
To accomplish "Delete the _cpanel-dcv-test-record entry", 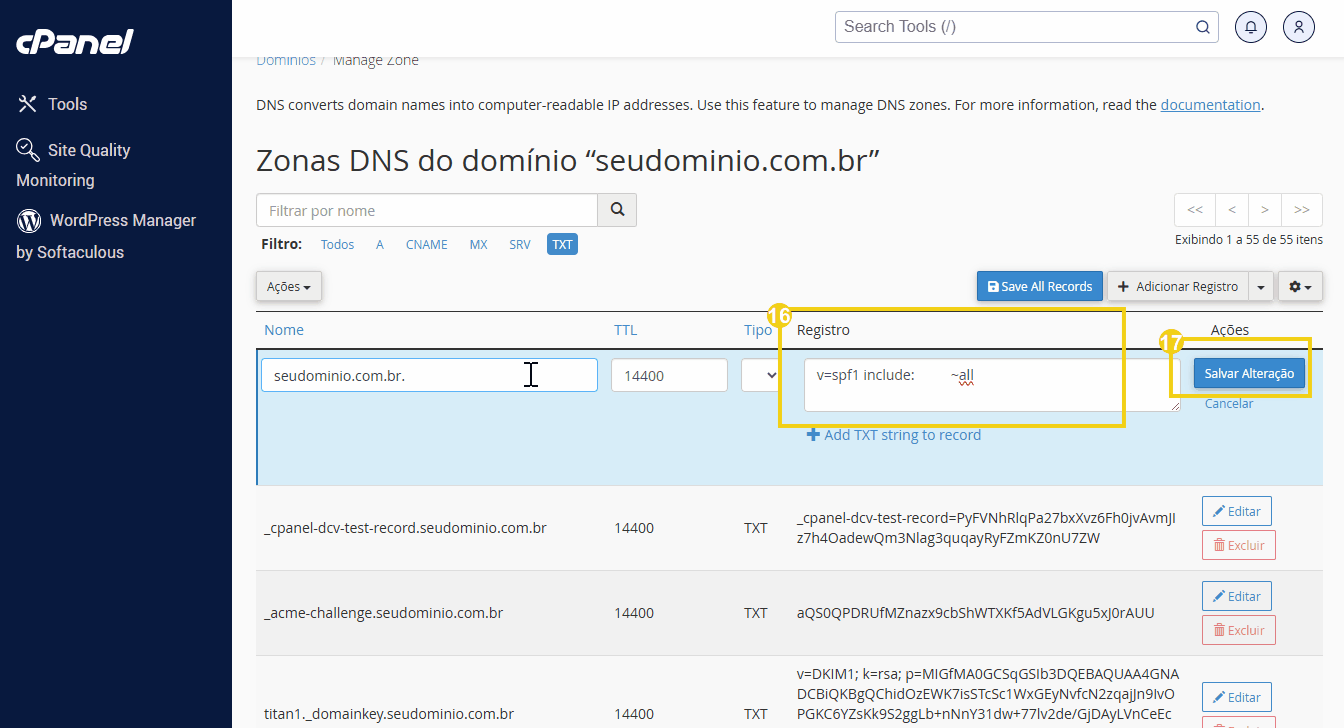I will click(x=1239, y=545).
